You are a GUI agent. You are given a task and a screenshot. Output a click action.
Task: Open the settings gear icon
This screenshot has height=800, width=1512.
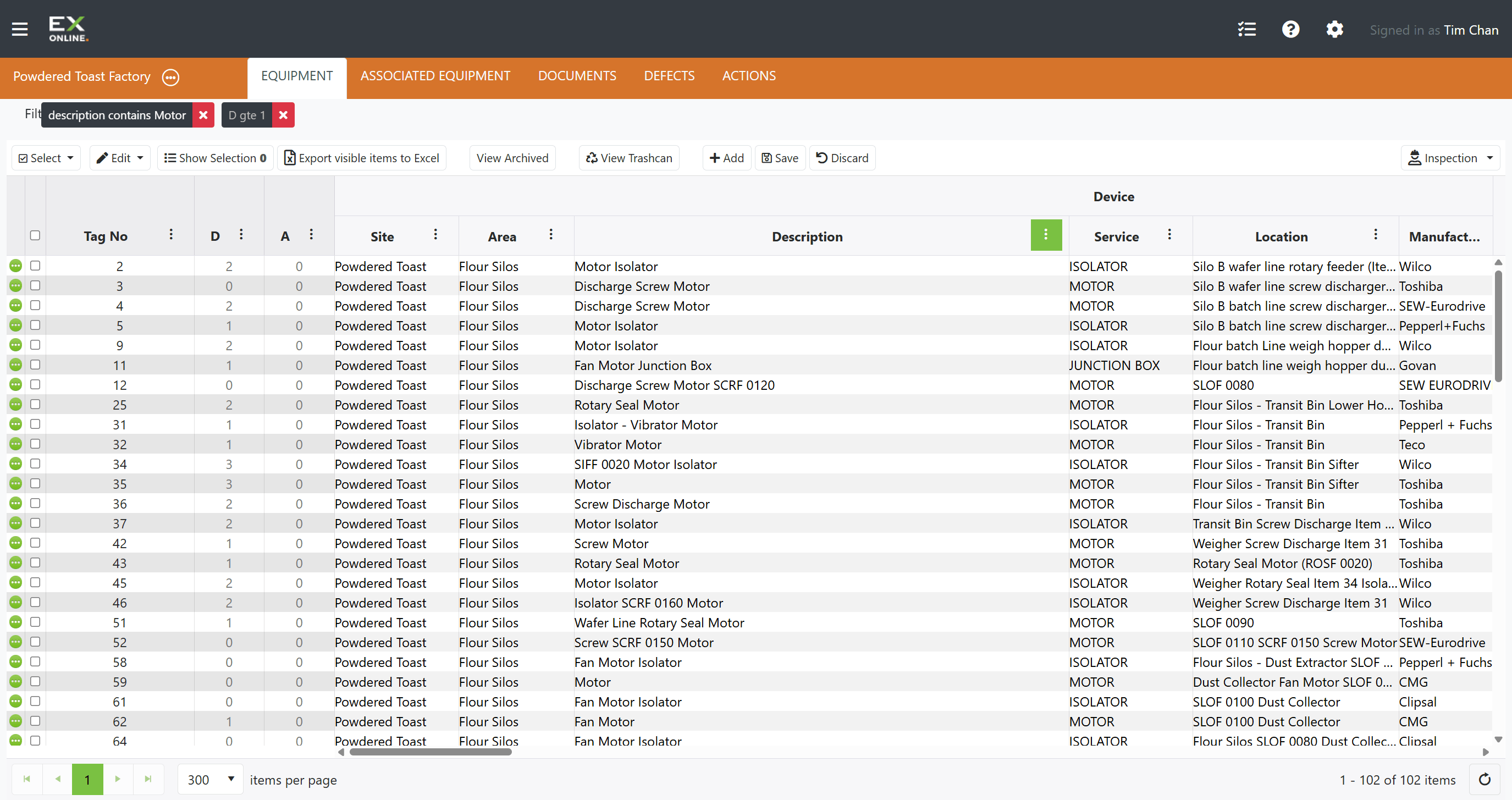[x=1334, y=29]
